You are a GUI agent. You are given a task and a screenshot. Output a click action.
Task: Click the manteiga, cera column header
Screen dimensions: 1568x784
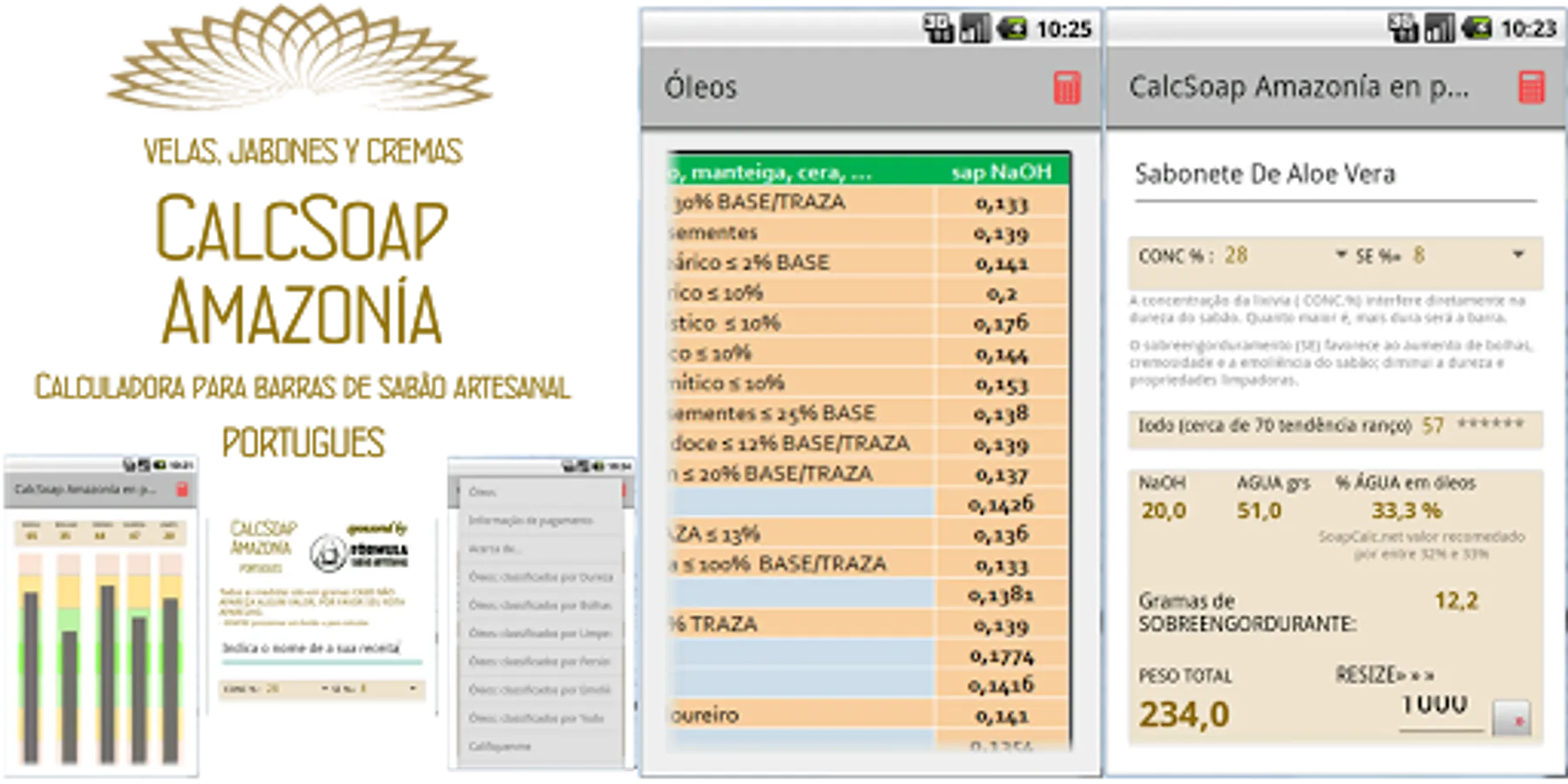pos(801,172)
